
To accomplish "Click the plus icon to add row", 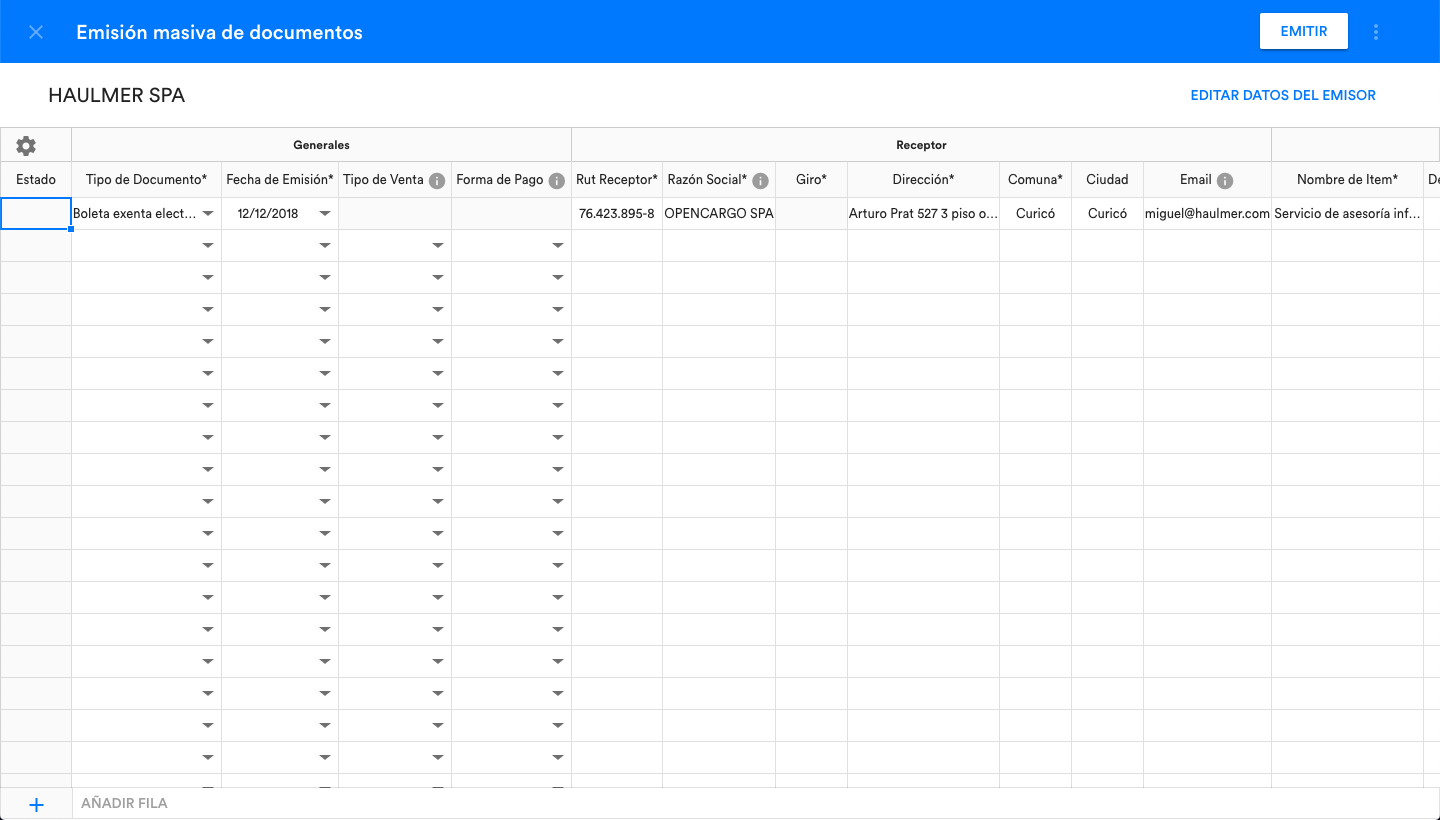I will pos(36,804).
